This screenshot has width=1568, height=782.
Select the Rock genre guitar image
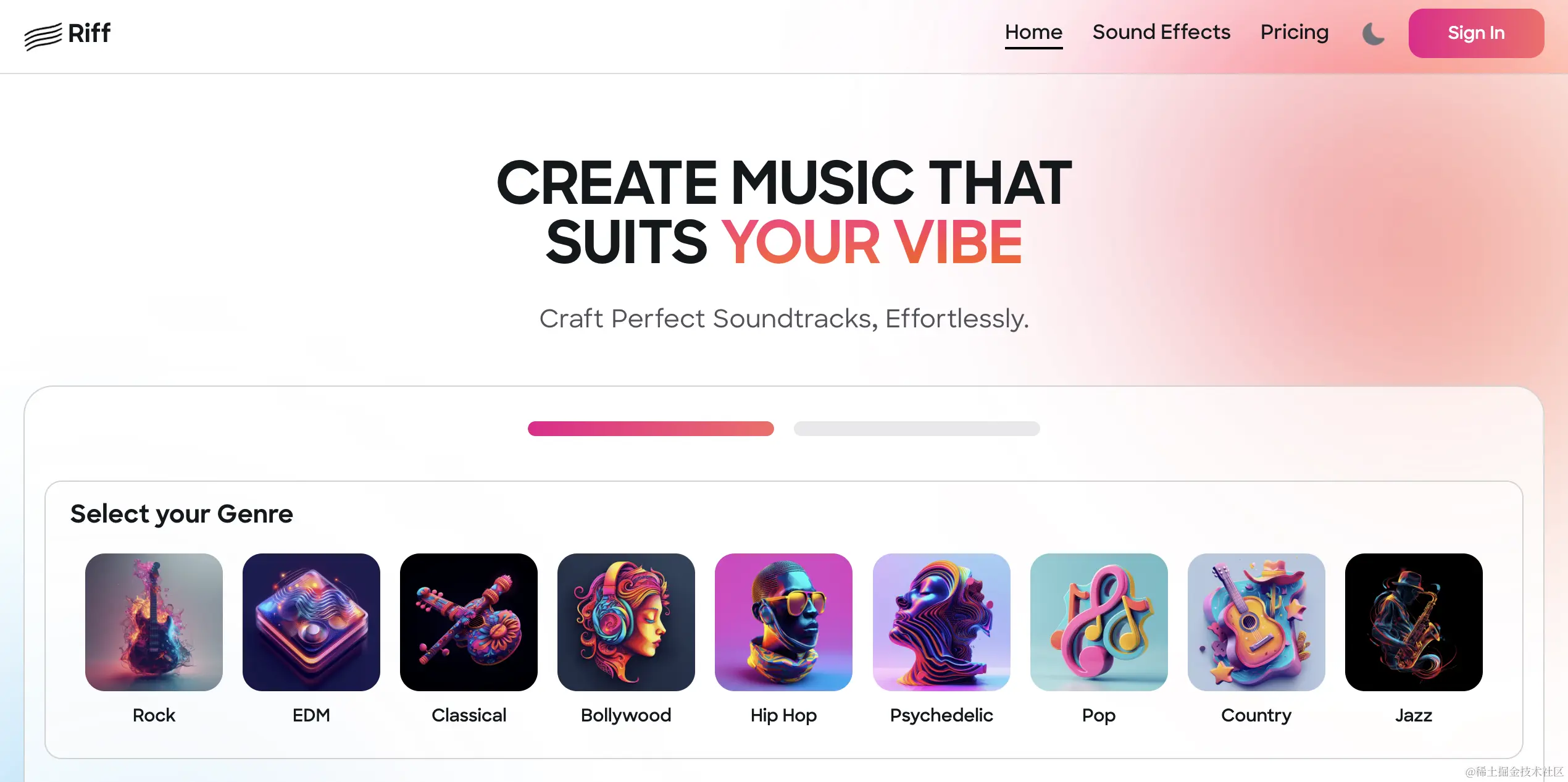(x=154, y=622)
